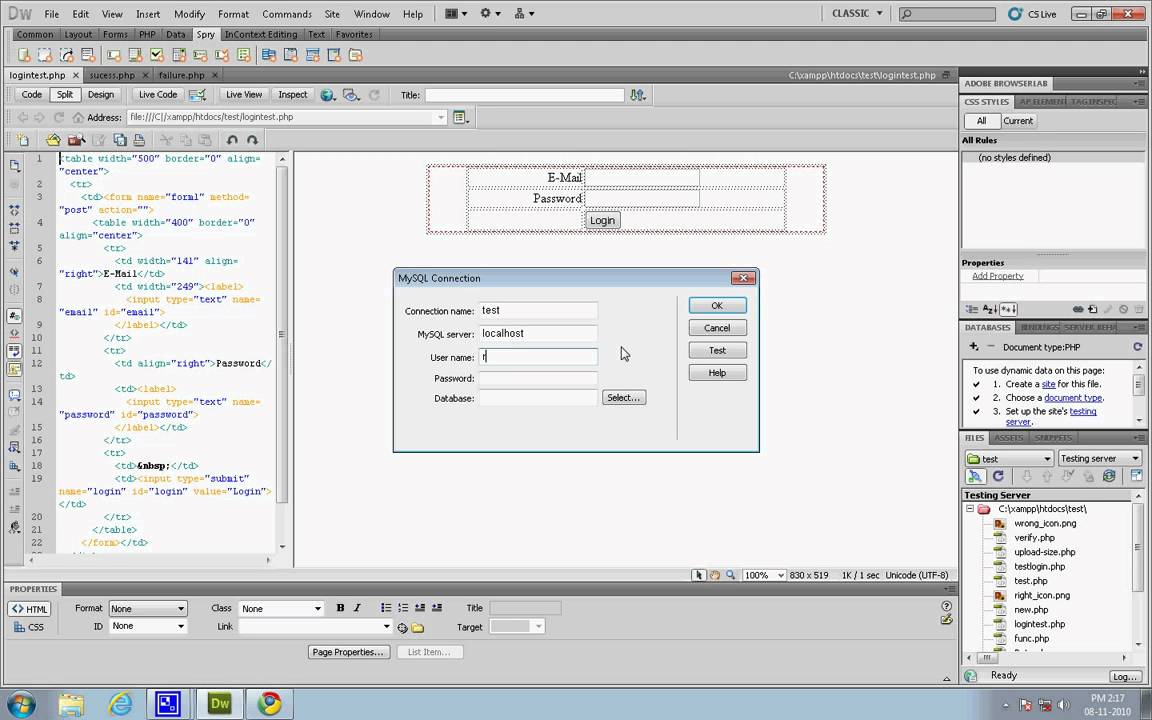Show All rules in CSS Styles panel
This screenshot has width=1152, height=720.
click(982, 120)
